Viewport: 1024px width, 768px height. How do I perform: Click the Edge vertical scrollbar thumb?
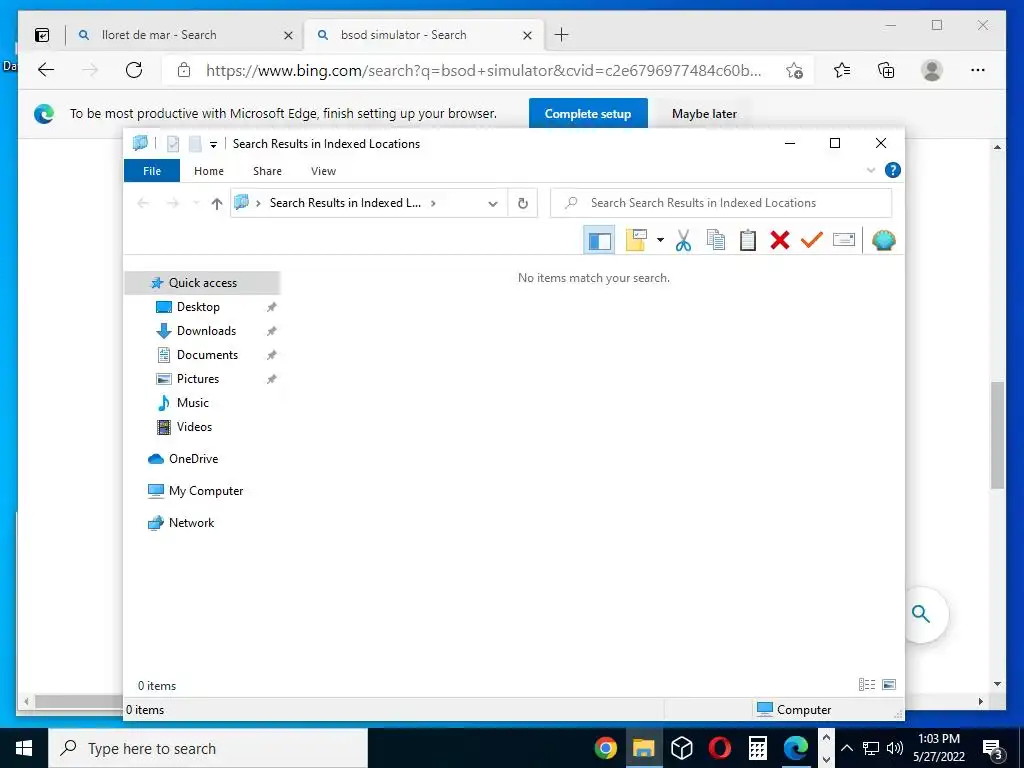point(997,435)
